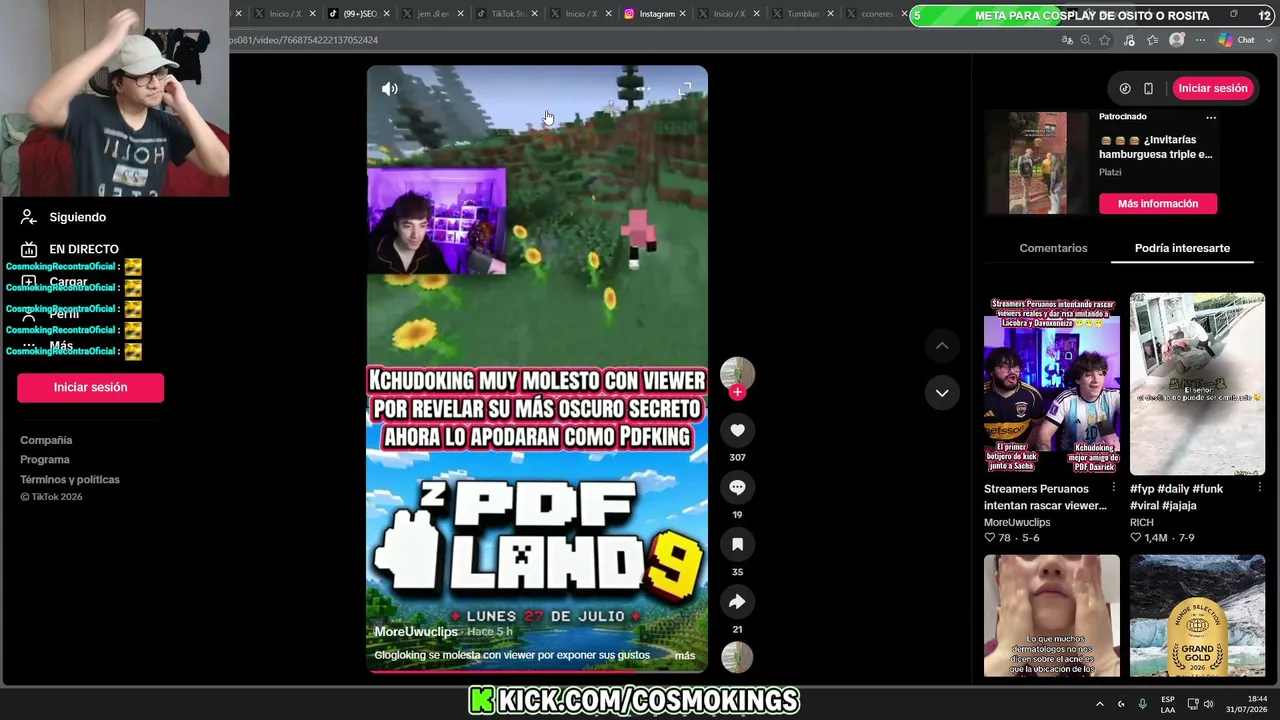Image resolution: width=1280 pixels, height=720 pixels.
Task: Open RICH author under #fyp video
Action: [1142, 522]
